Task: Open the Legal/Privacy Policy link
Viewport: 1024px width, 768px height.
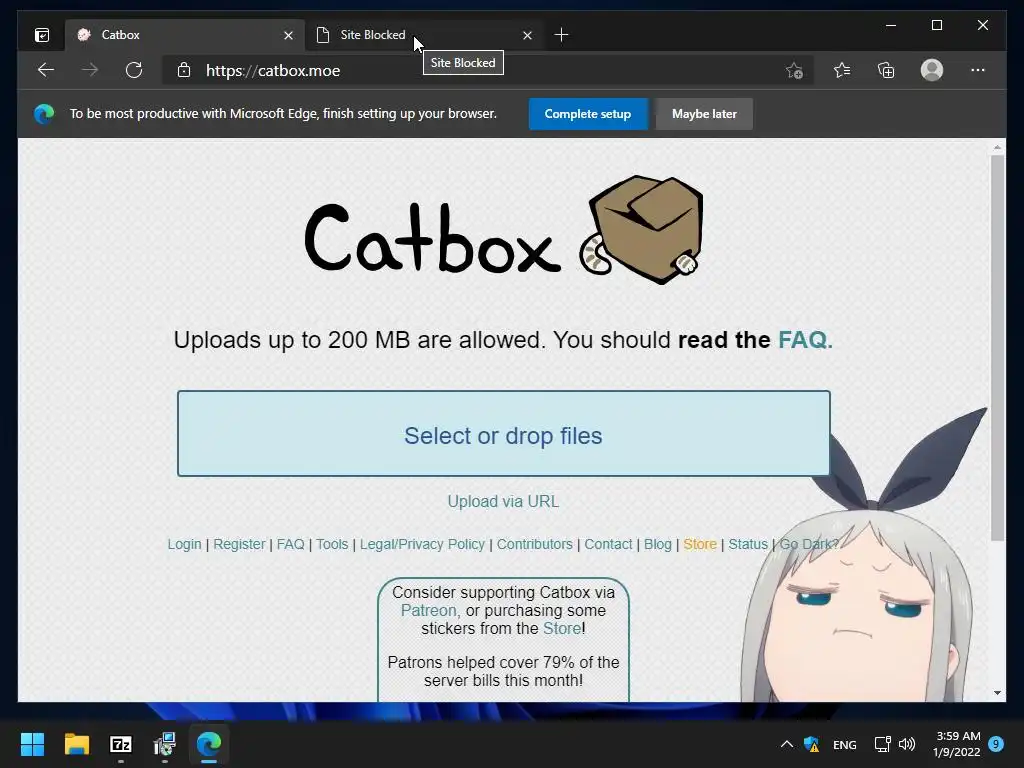Action: [422, 544]
